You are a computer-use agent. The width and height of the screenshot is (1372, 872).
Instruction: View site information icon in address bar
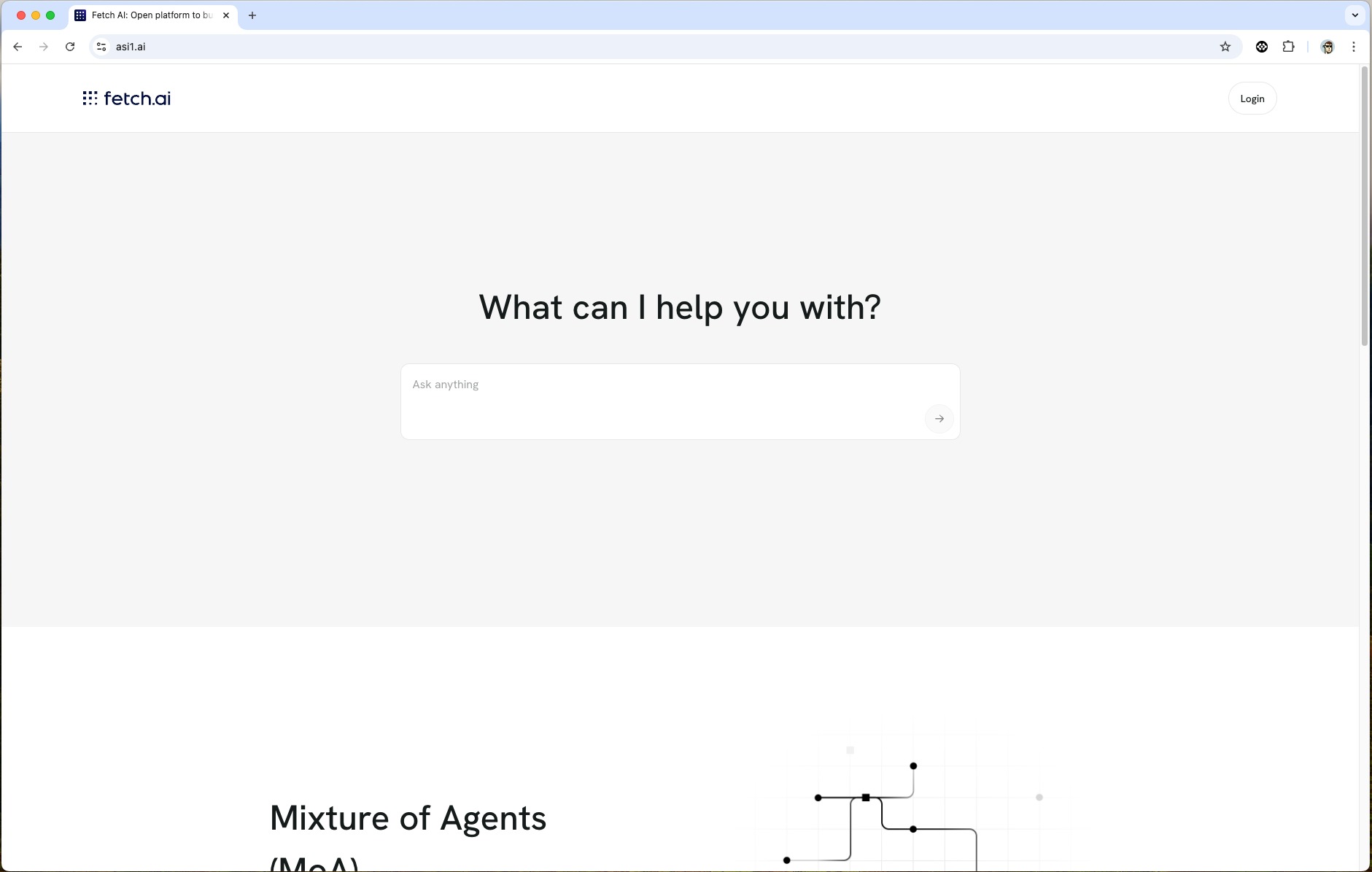tap(101, 47)
